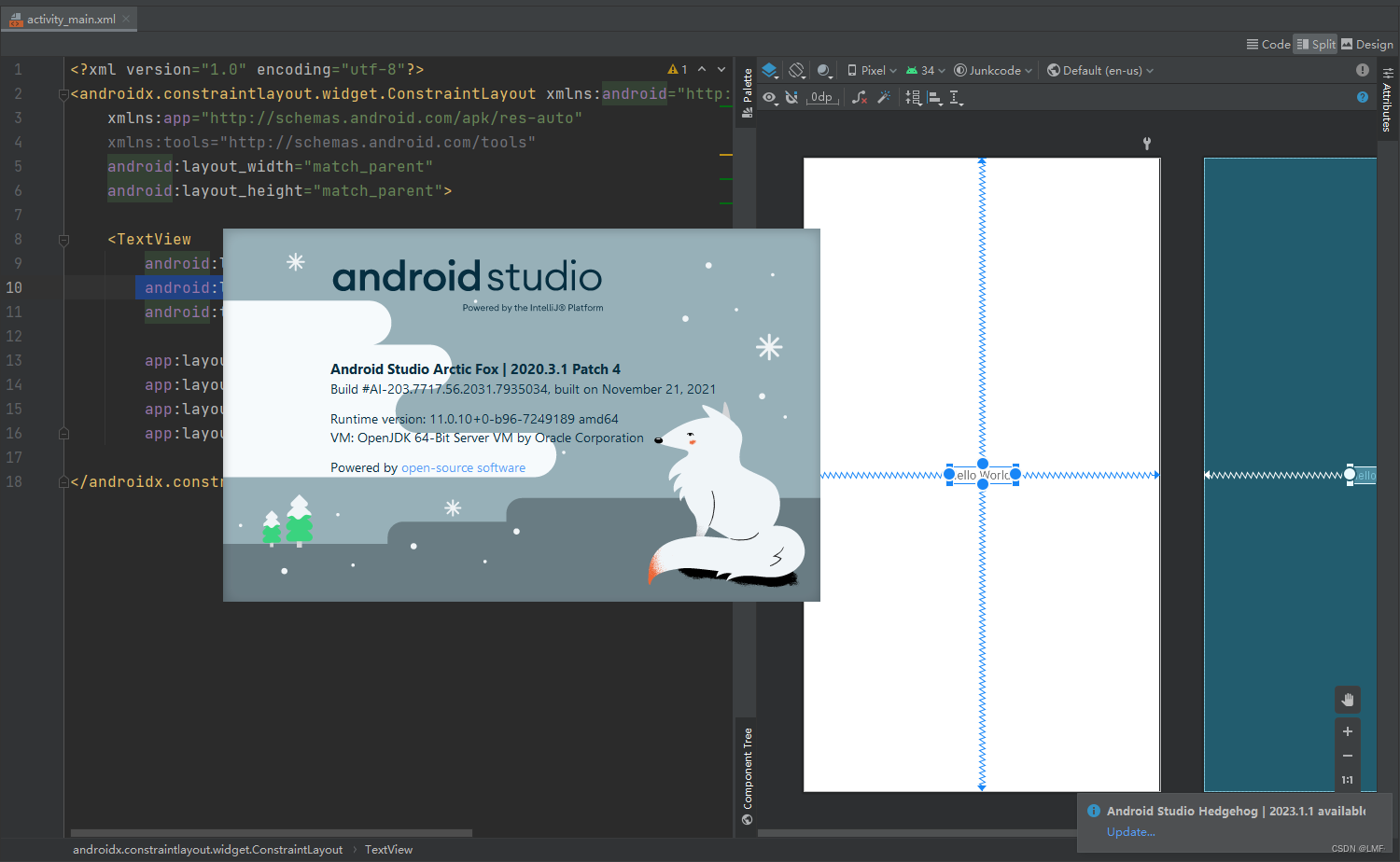Click the Android Studio Arctic Fox version text
This screenshot has height=862, width=1400.
tap(475, 369)
